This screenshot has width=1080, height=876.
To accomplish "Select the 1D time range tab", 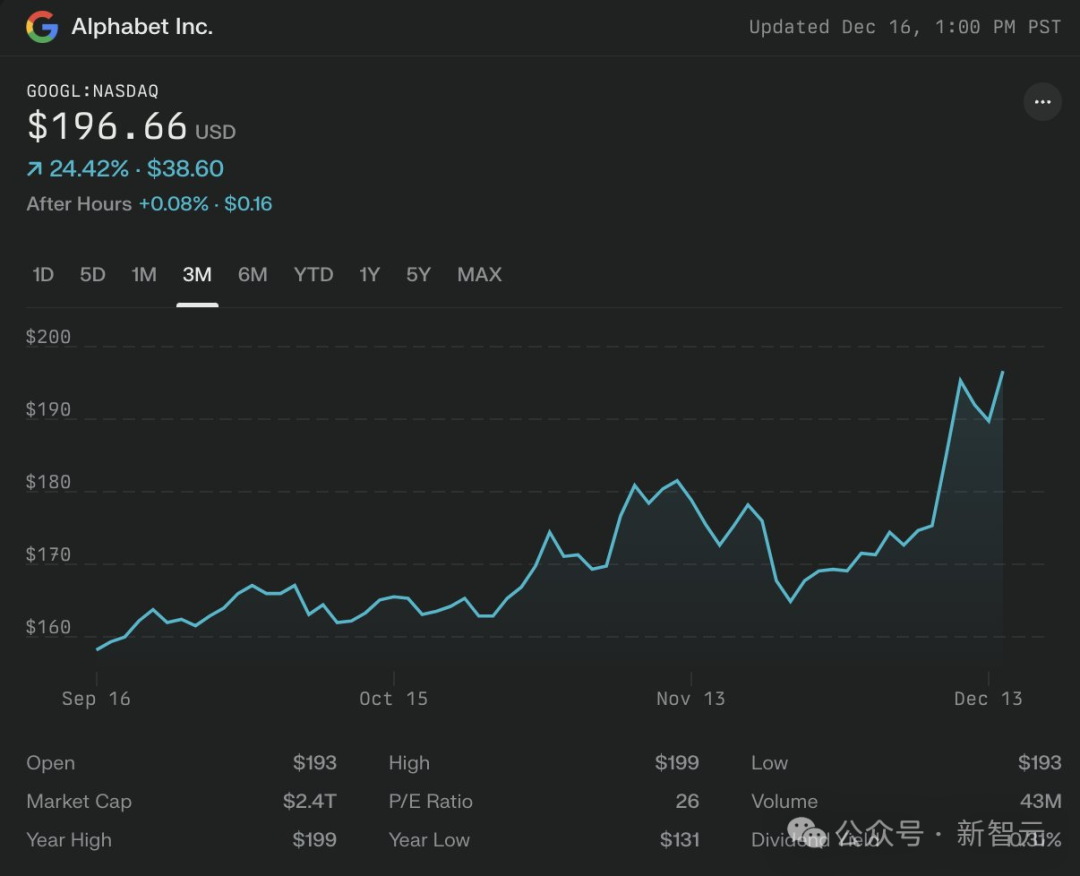I will [x=43, y=275].
